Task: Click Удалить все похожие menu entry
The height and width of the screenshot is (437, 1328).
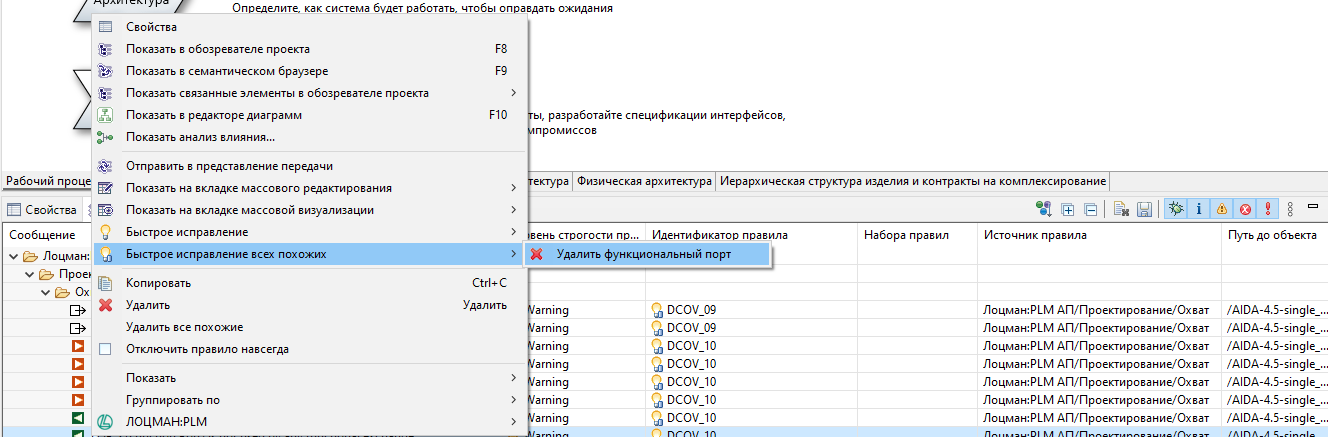Action: (184, 327)
